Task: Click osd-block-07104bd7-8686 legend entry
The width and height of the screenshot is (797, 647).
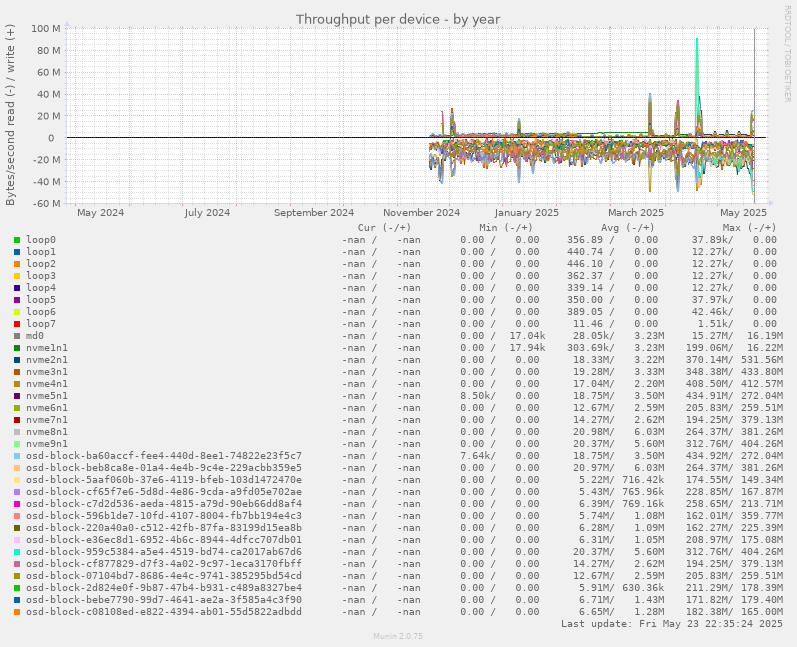Action: tap(164, 576)
